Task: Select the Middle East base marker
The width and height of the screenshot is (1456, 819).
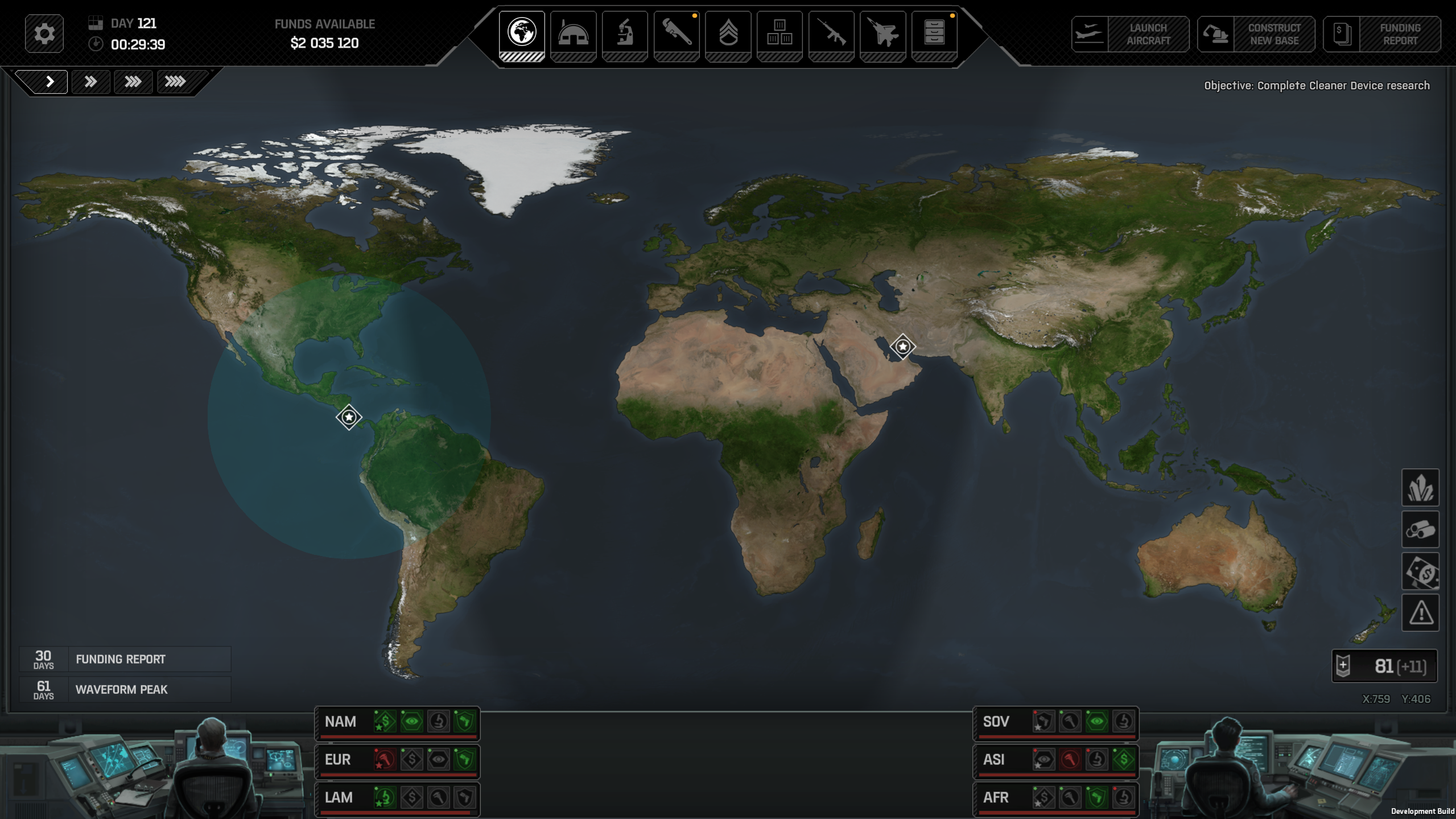Action: pos(902,347)
